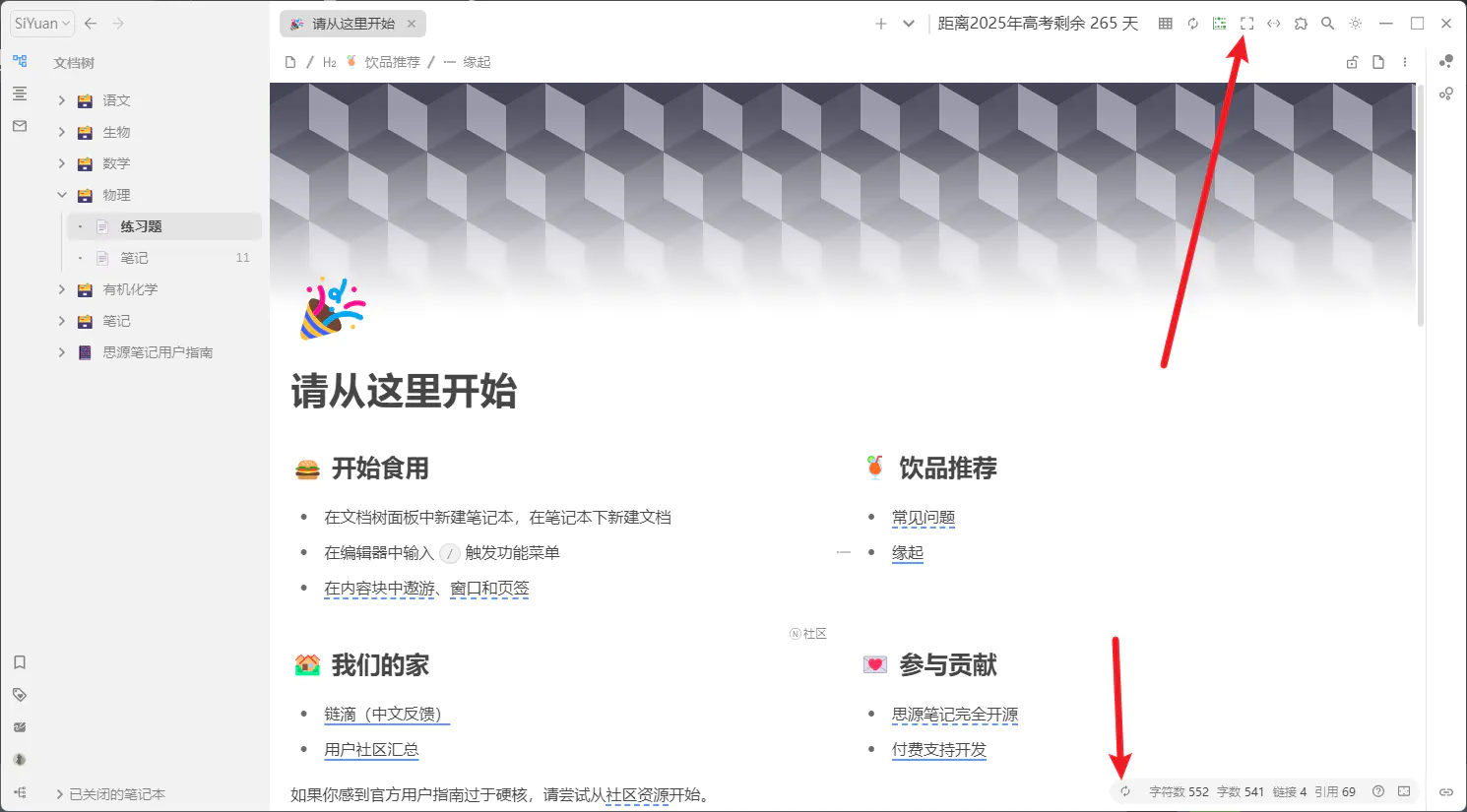Open the 思源笔记完全开源 link
Viewport: 1467px width, 812px height.
955,715
